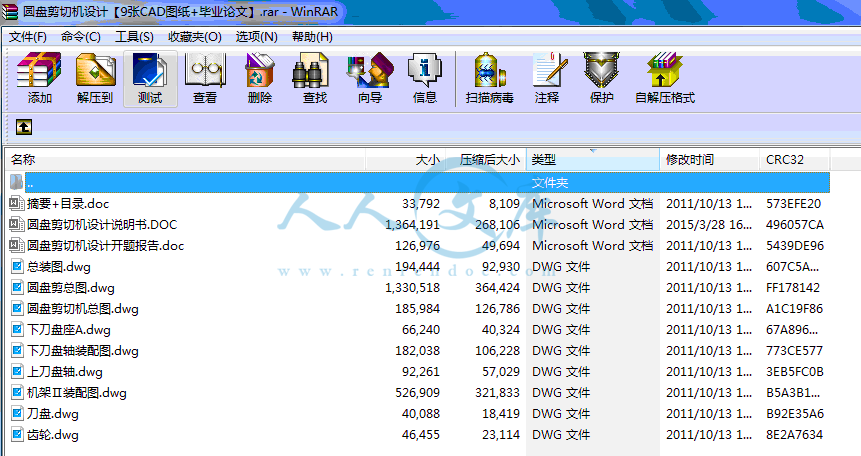The width and height of the screenshot is (861, 456).
Task: Select the file name 上刀盘轴.dwg
Action: point(65,371)
